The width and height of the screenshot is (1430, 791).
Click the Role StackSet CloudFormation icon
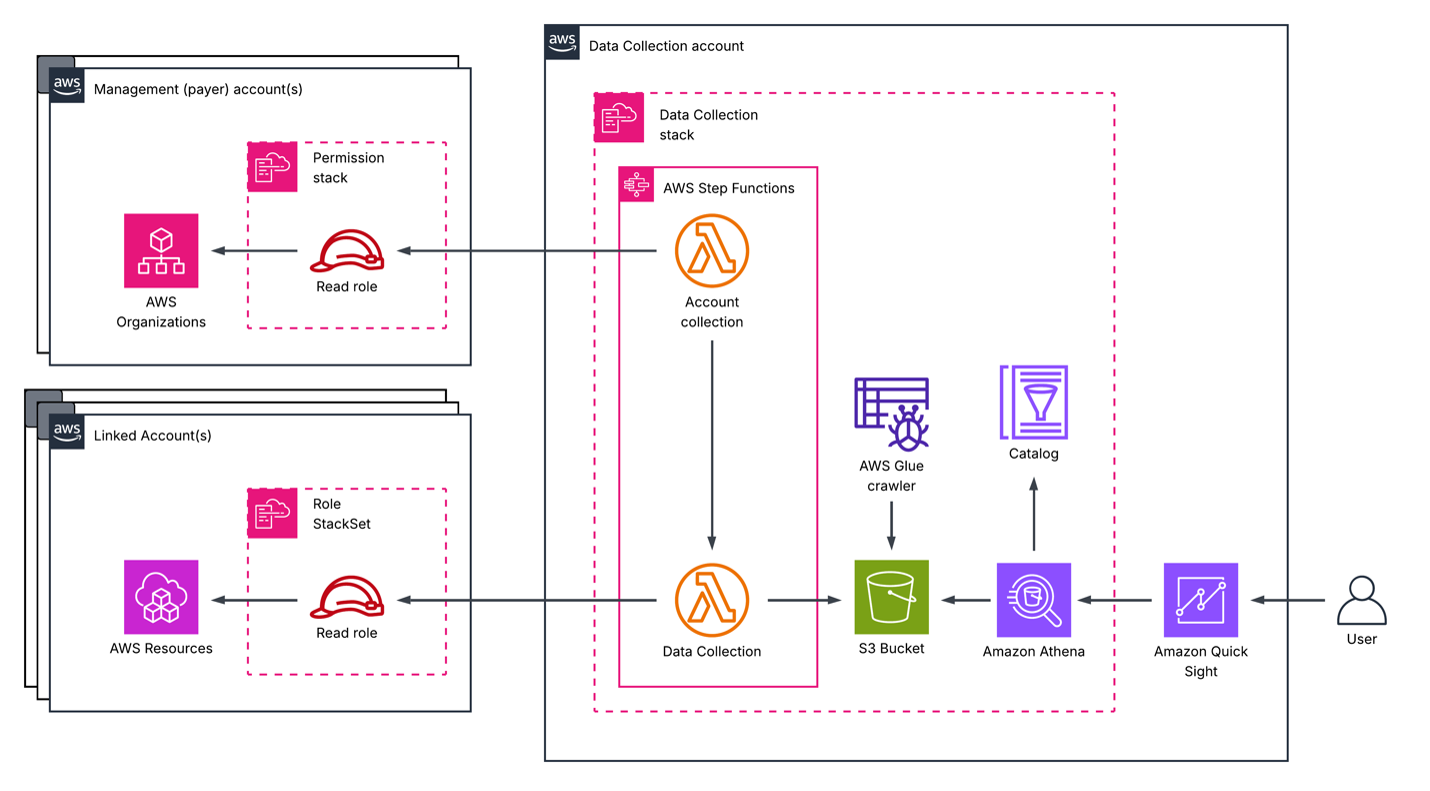(x=273, y=513)
